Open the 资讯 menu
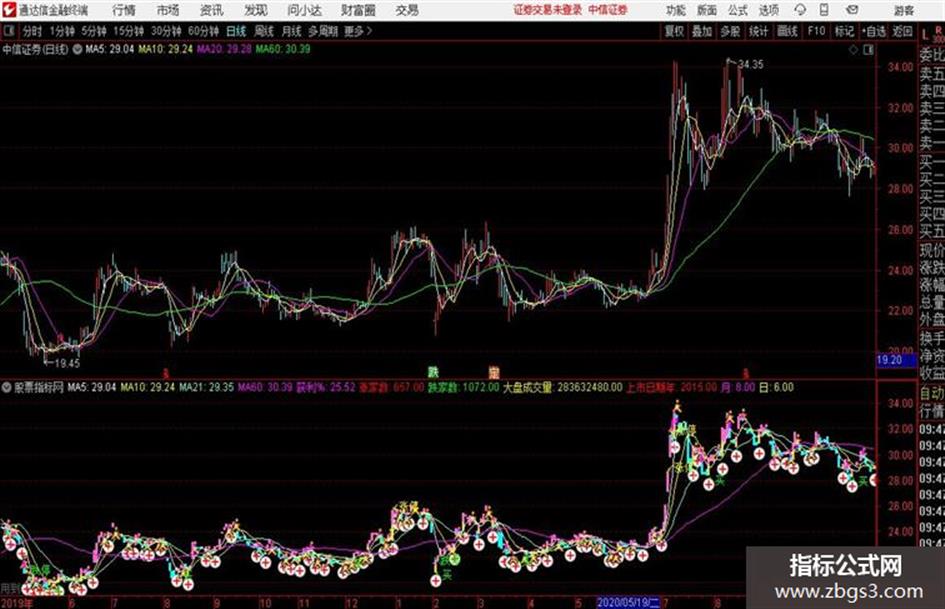The height and width of the screenshot is (609, 945). coord(212,10)
